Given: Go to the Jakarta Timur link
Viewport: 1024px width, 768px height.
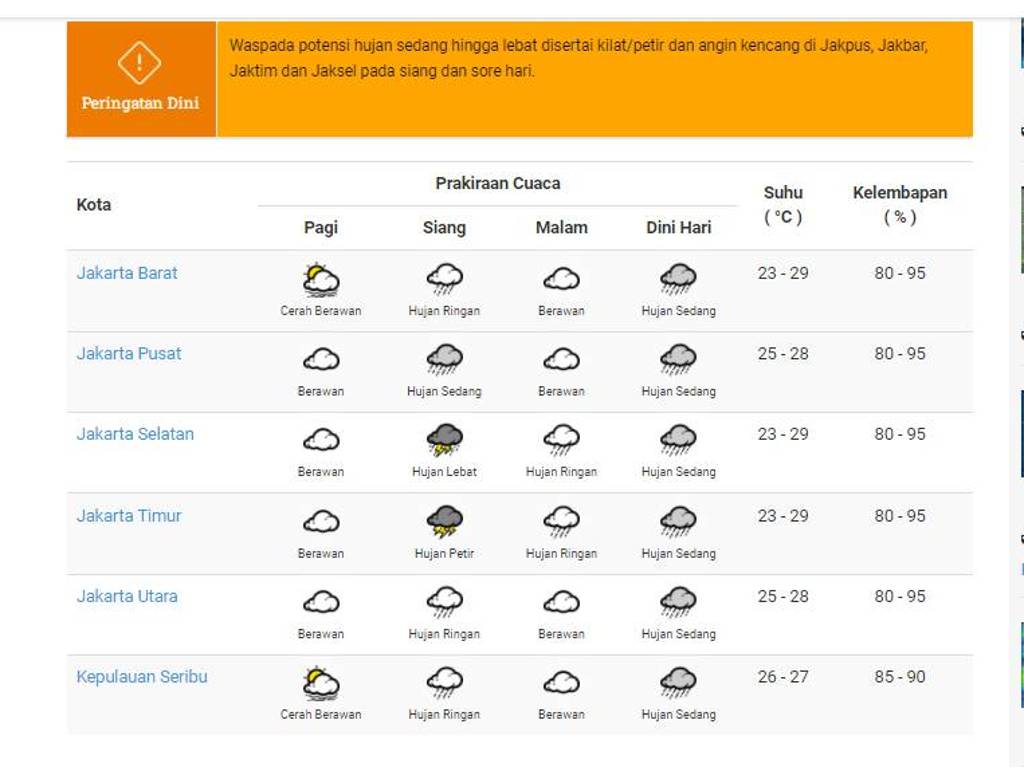Looking at the screenshot, I should [129, 516].
